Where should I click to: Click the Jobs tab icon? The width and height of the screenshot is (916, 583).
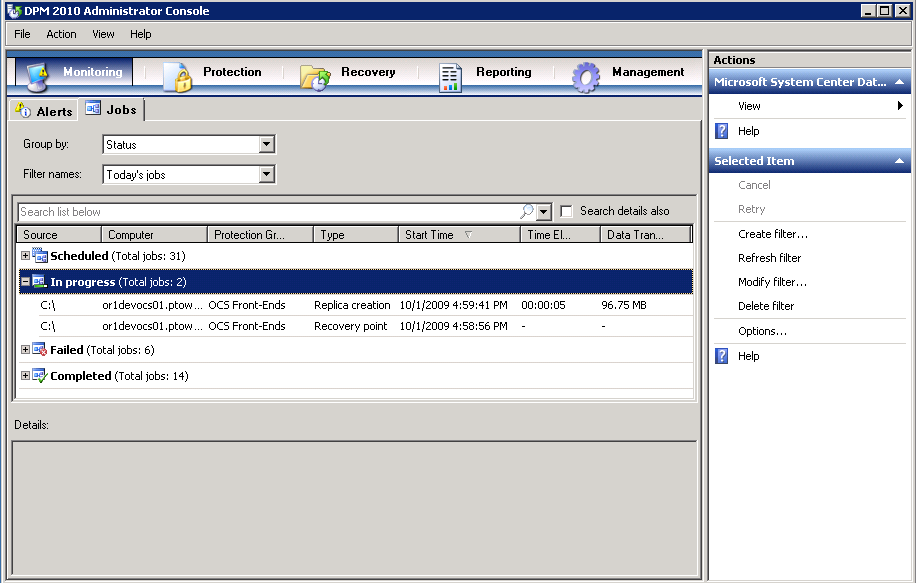(x=93, y=108)
